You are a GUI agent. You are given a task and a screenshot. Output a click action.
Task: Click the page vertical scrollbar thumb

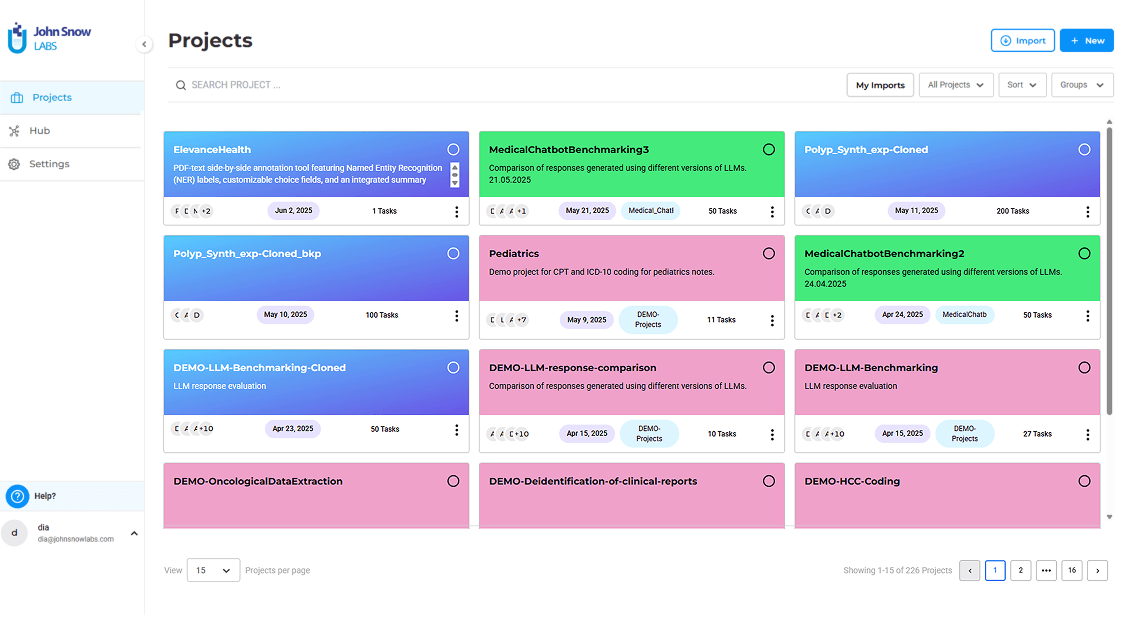pyautogui.click(x=1109, y=271)
